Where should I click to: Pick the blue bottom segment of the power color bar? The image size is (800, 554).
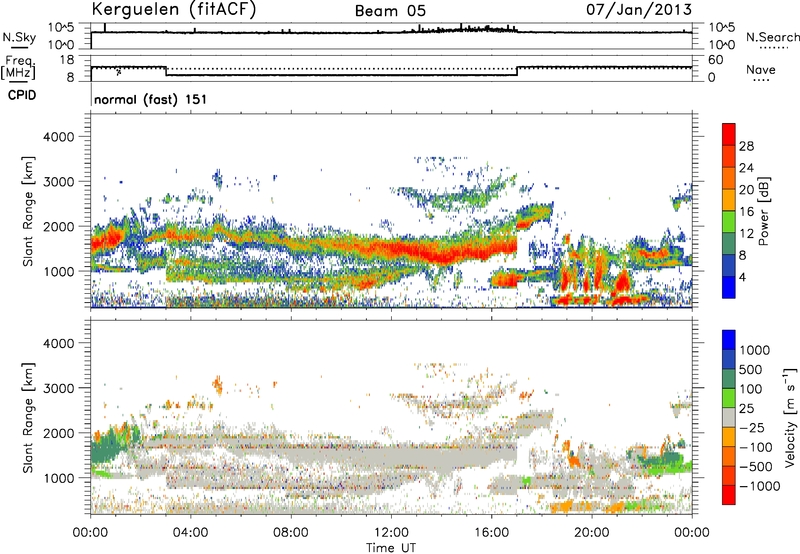coord(729,288)
